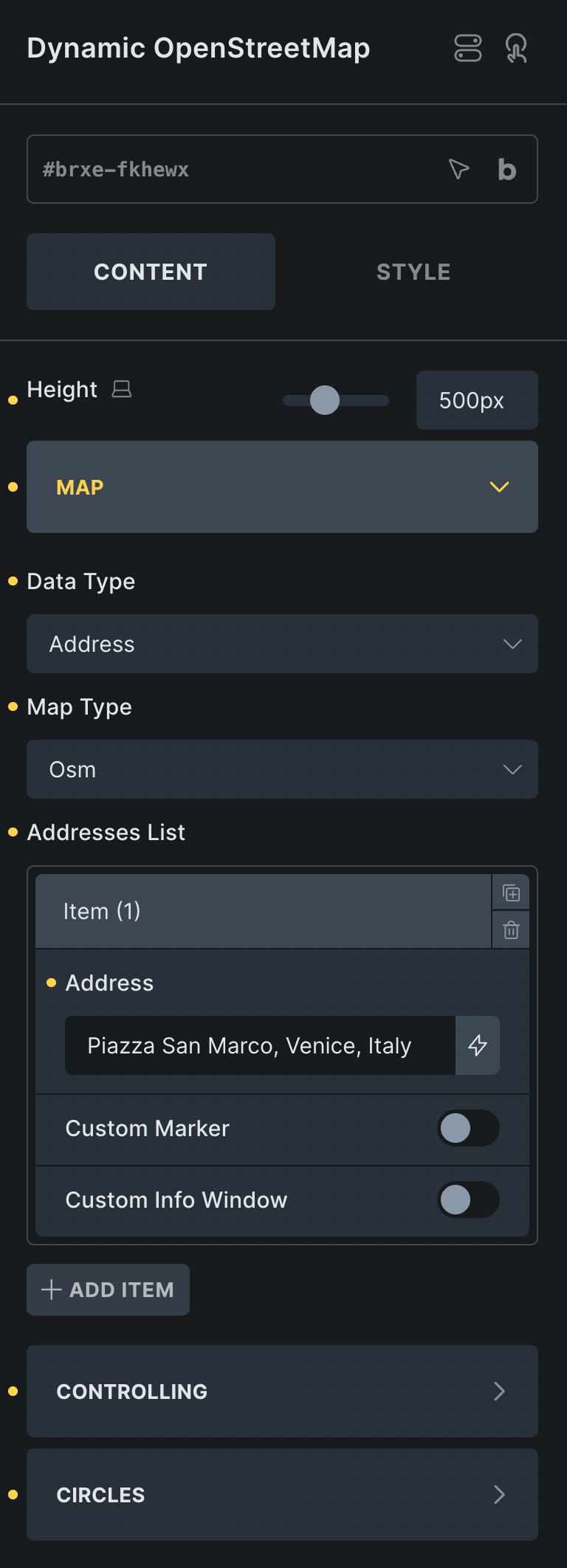Click the indicator dot next to Map Type

[x=12, y=706]
